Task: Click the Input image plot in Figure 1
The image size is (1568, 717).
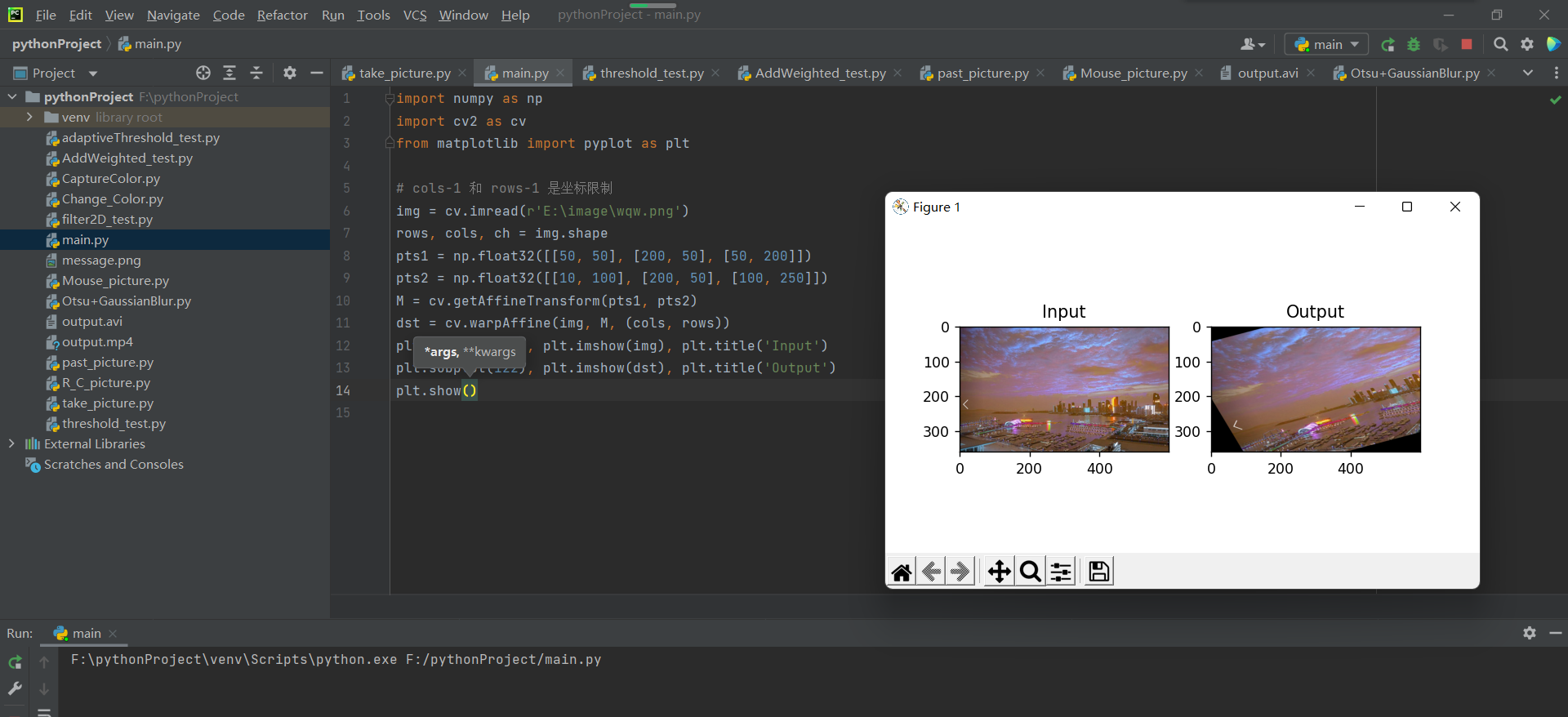Action: [1064, 390]
